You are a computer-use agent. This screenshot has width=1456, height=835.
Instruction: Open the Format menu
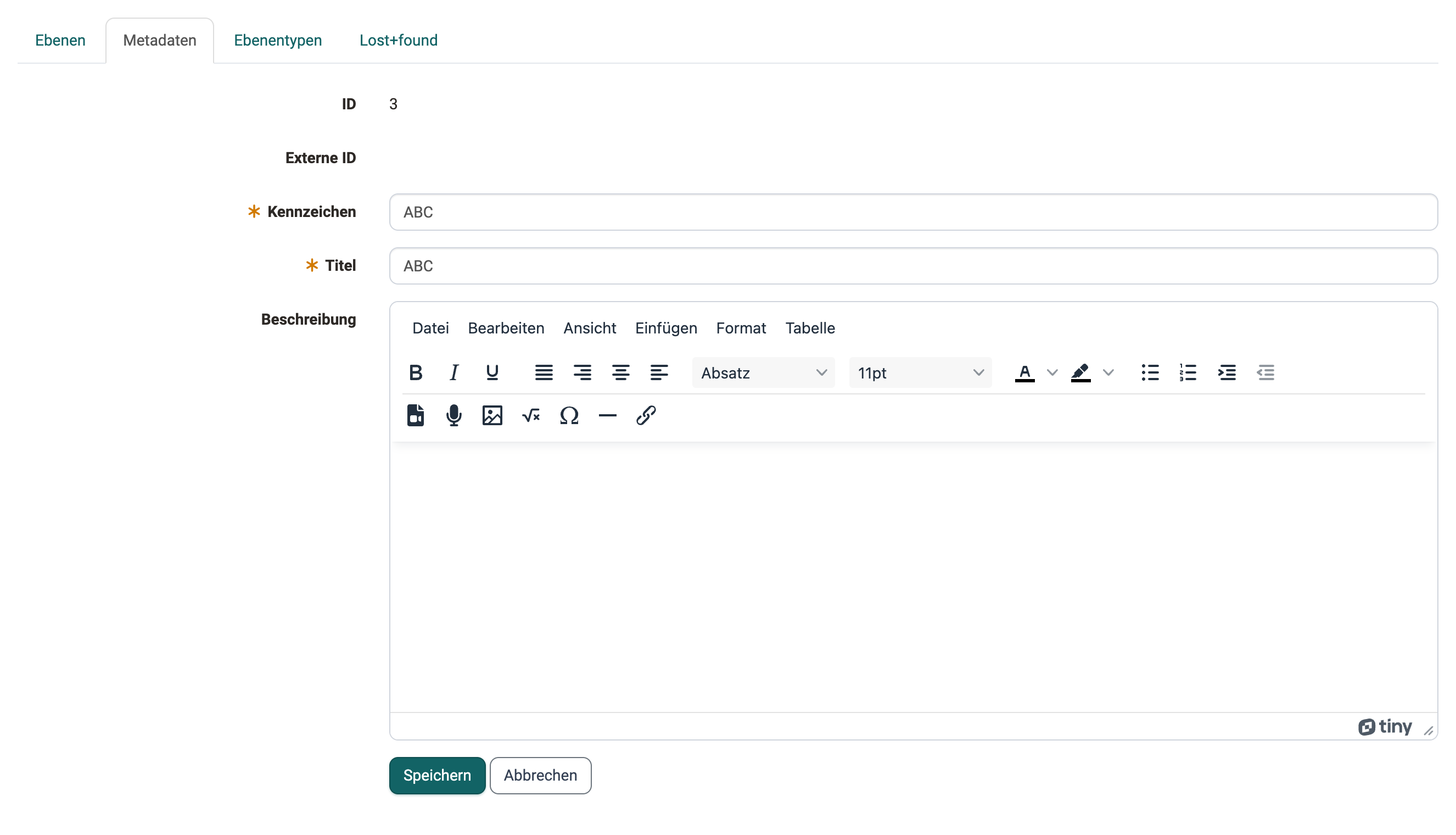[741, 328]
